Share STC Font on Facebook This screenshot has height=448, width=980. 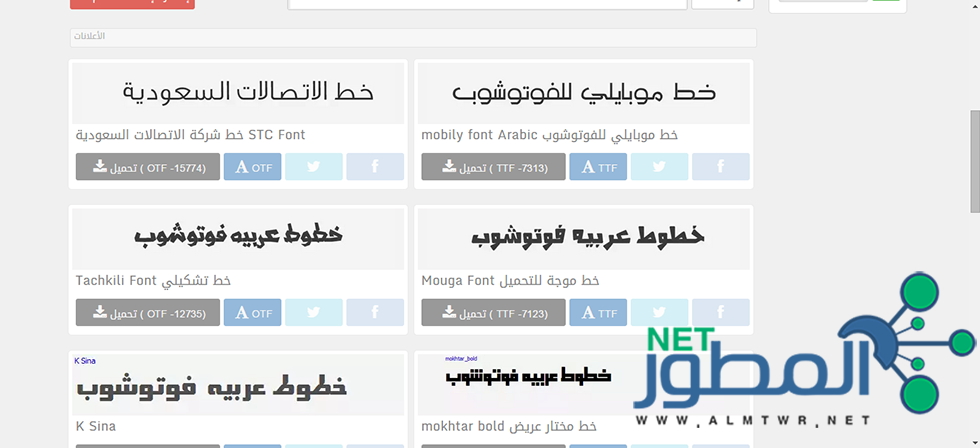click(375, 167)
